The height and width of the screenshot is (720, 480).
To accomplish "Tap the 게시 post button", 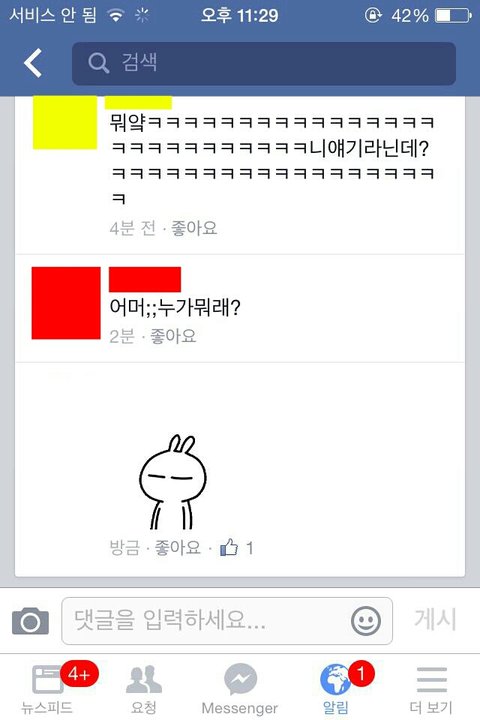I will coord(435,619).
